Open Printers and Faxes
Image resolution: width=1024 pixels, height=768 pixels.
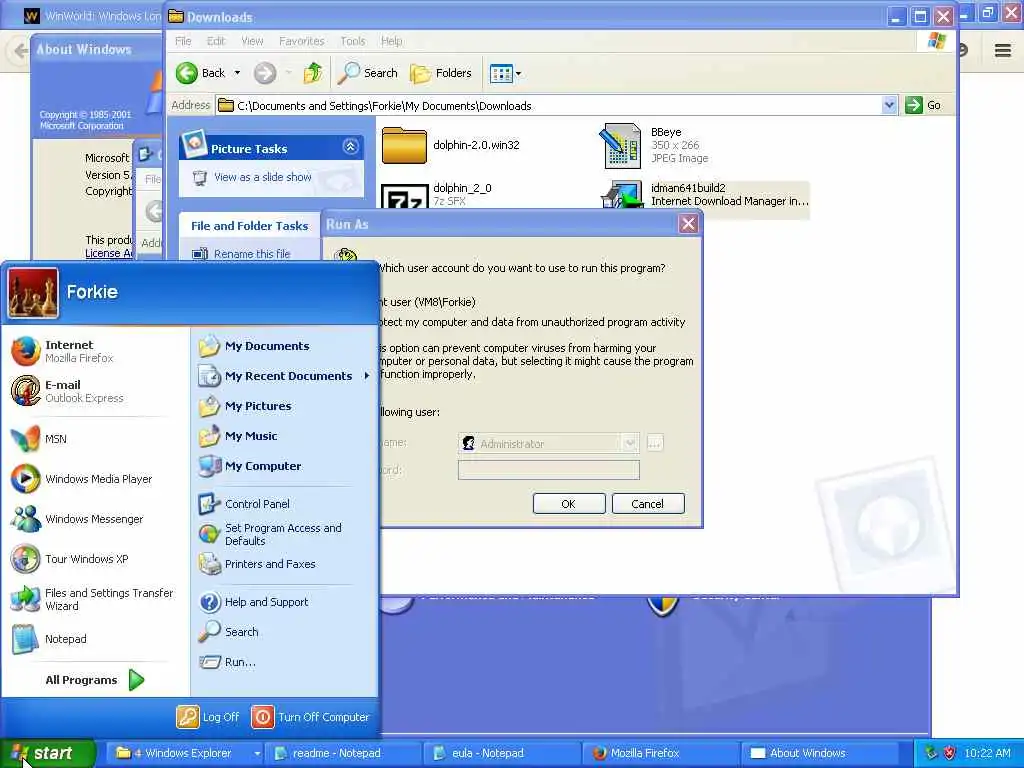coord(257,564)
